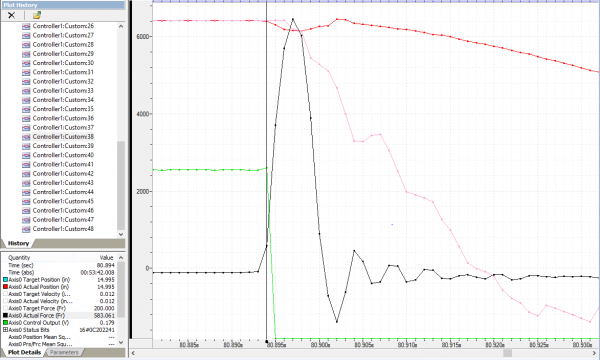Click horizontal scrollbar thumb below the plot
Viewport: 600px width, 360px height.
click(507, 353)
